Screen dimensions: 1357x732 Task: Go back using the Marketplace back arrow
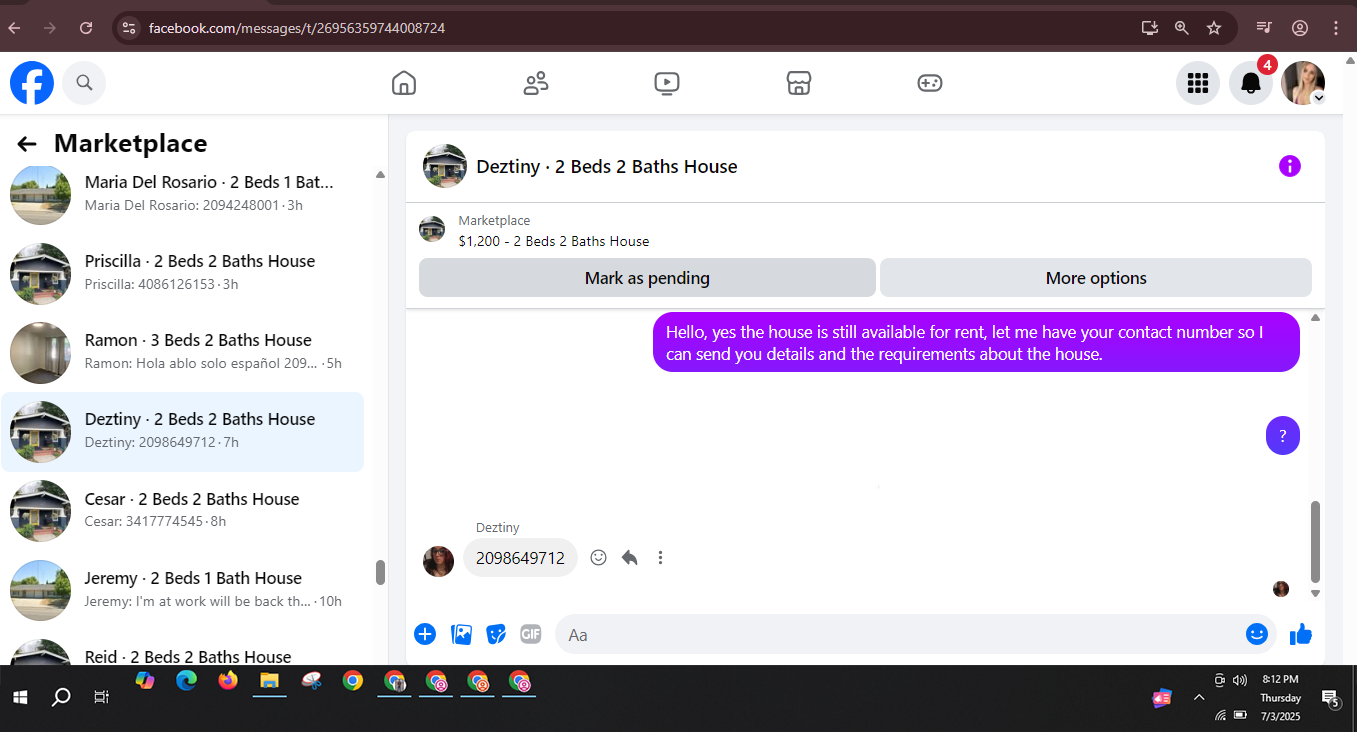[27, 144]
